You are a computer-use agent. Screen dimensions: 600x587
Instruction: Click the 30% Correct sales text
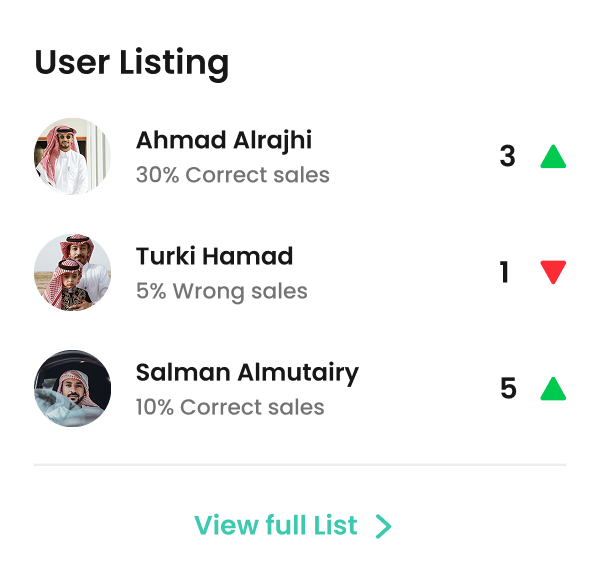click(x=232, y=175)
